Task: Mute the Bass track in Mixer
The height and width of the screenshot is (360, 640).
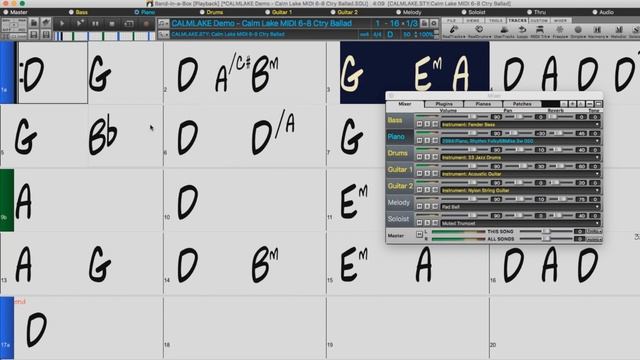Action: 420,124
